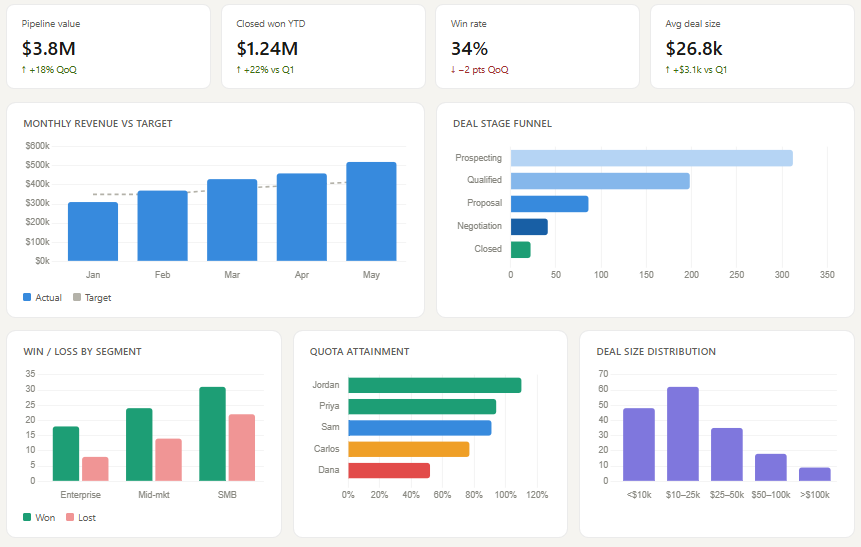
Task: Click the Deal Size Distribution title
Action: click(656, 351)
